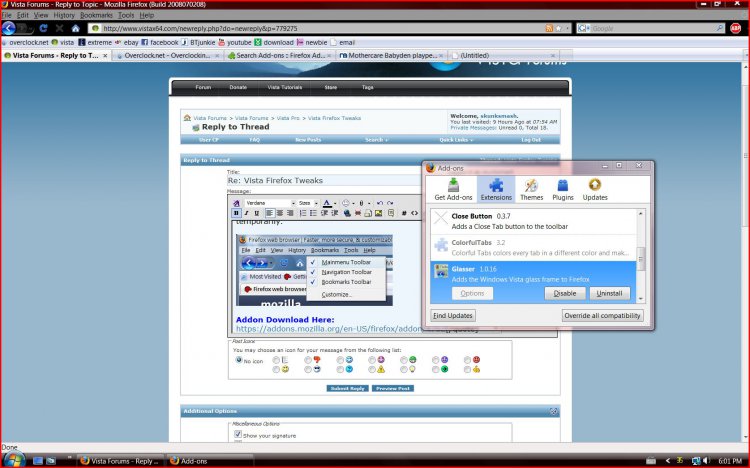Switch to the Mothercare Babyden tab

click(391, 56)
